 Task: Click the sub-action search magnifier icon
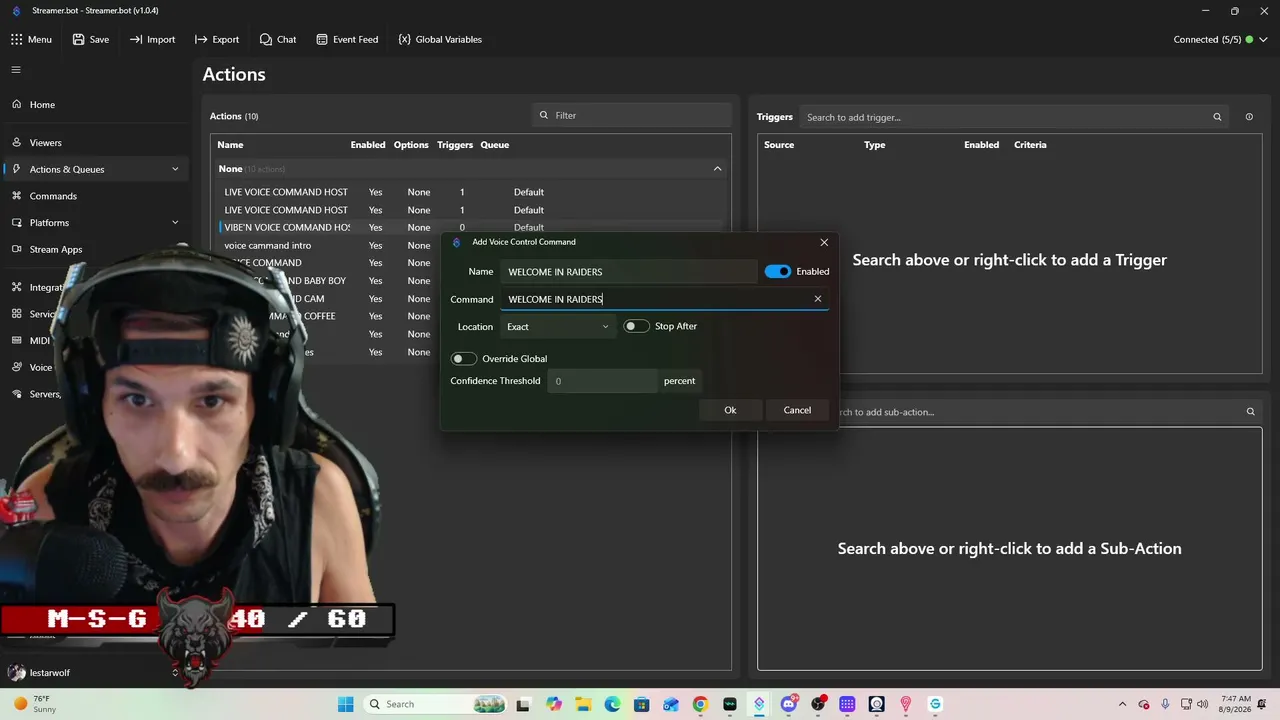point(1250,411)
